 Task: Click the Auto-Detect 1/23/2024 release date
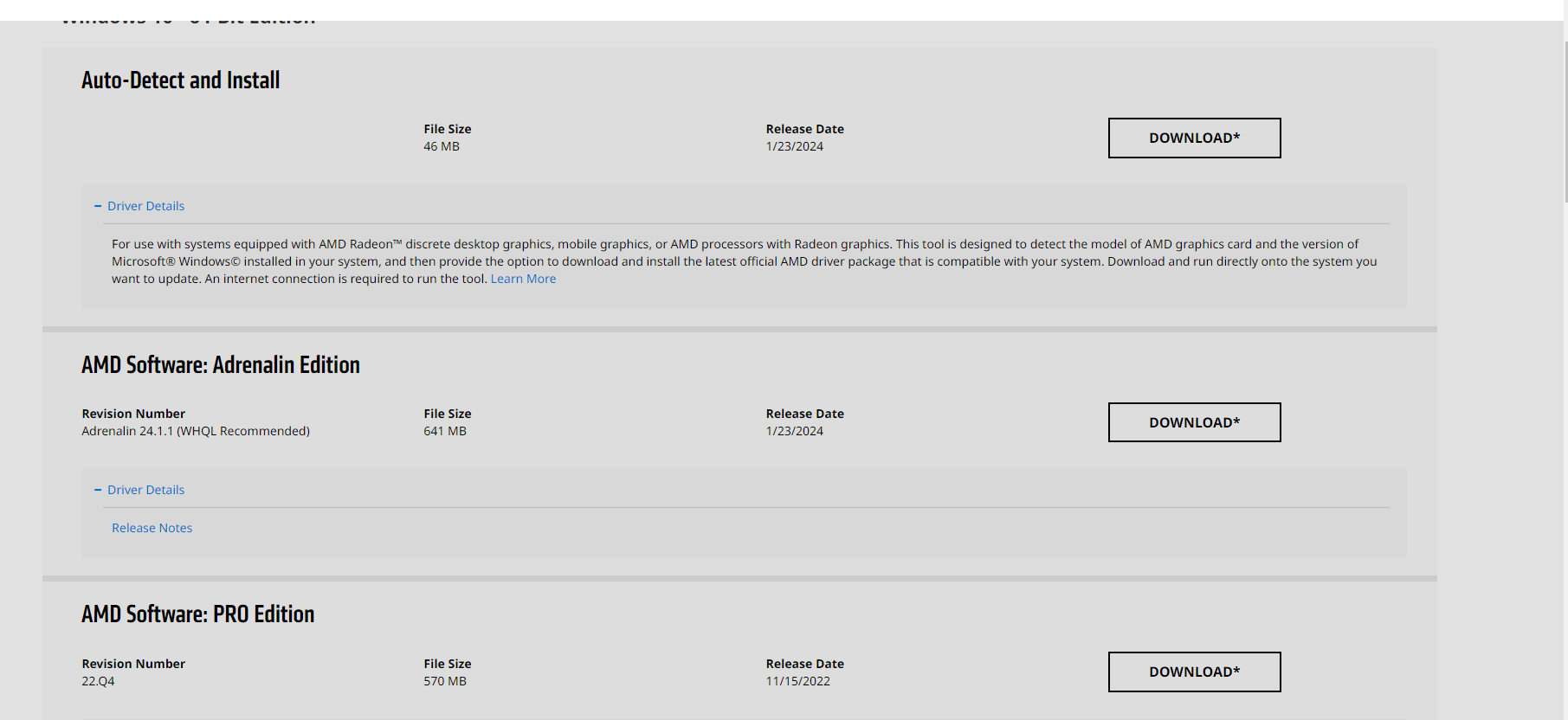[x=794, y=146]
